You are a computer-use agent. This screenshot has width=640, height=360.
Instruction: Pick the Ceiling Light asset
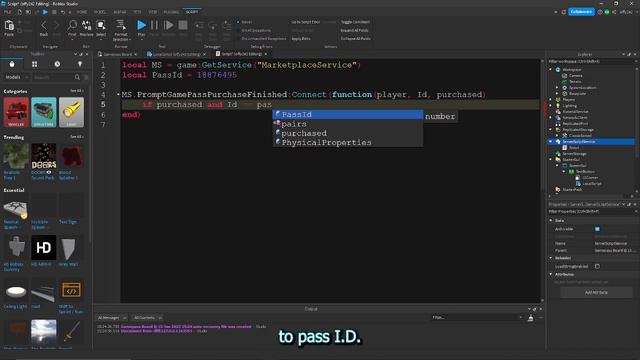(16, 290)
